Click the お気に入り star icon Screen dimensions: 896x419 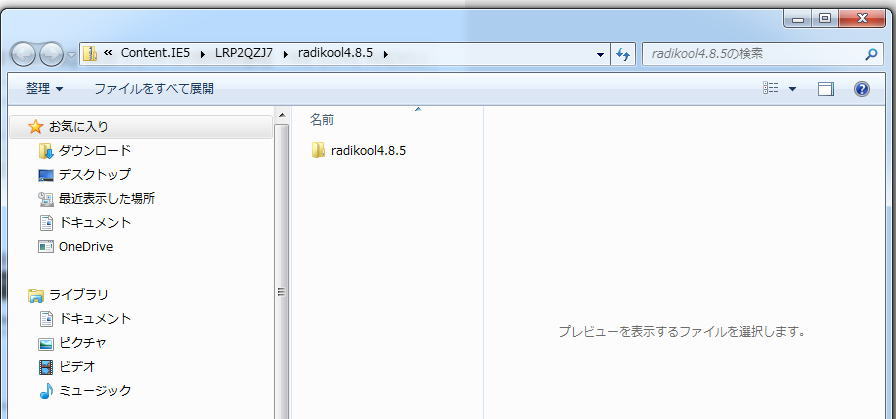tap(35, 126)
